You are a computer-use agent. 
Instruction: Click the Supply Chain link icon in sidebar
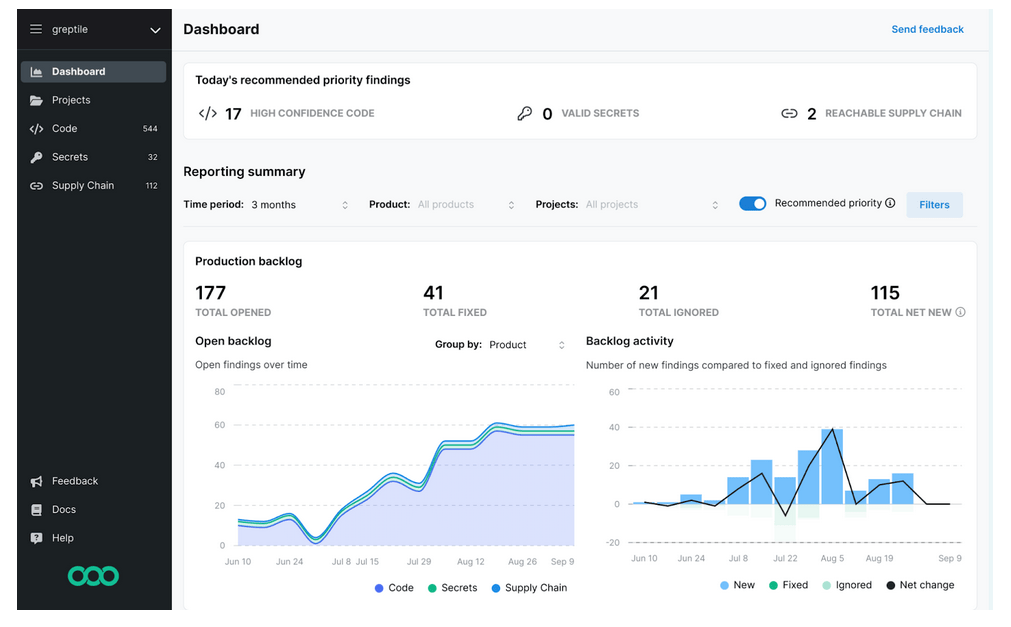click(x=37, y=185)
